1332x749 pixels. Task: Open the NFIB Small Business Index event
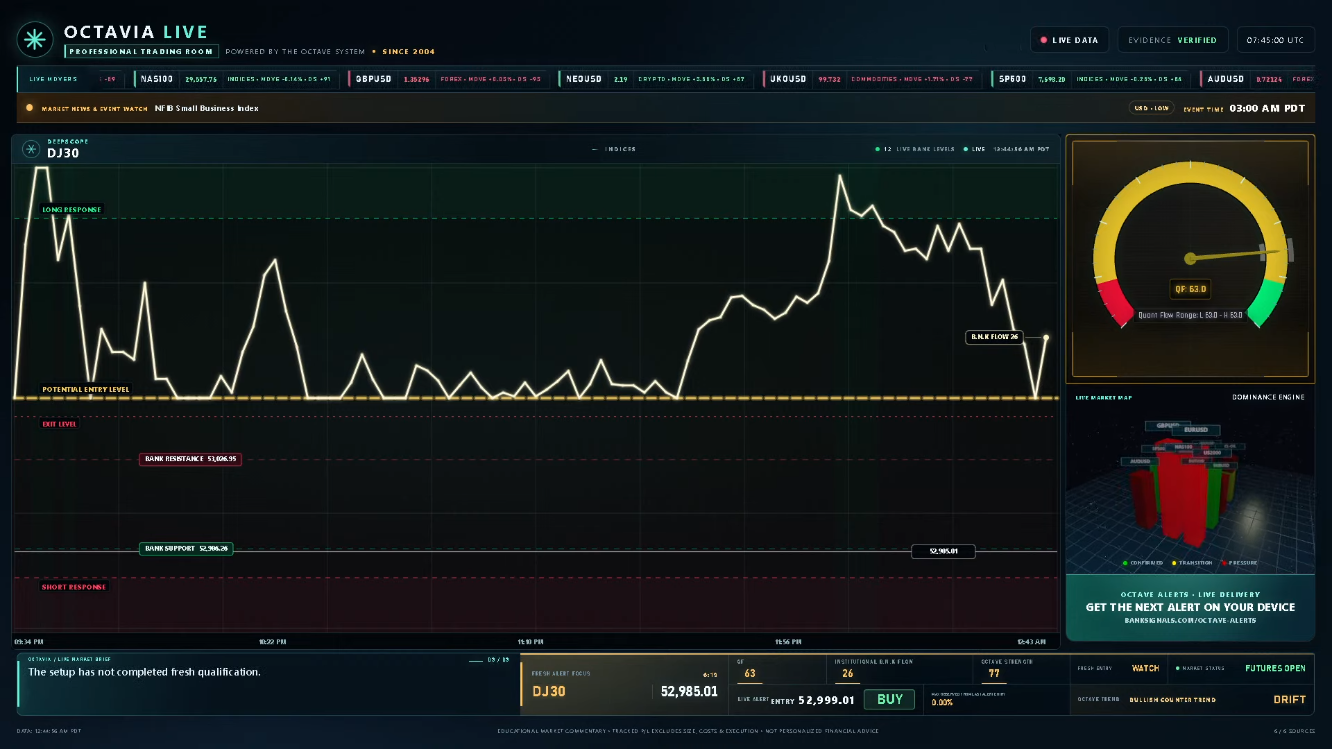(x=206, y=108)
